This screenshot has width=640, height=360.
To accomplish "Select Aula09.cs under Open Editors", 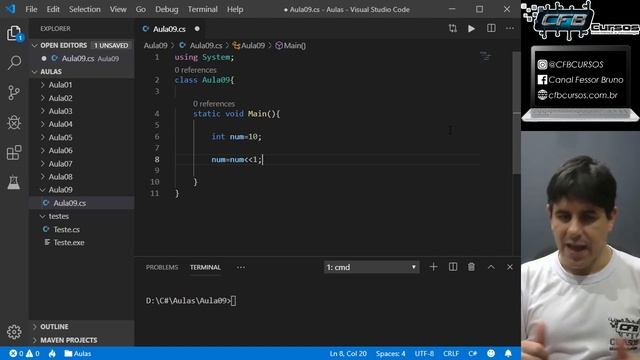I will click(82, 59).
